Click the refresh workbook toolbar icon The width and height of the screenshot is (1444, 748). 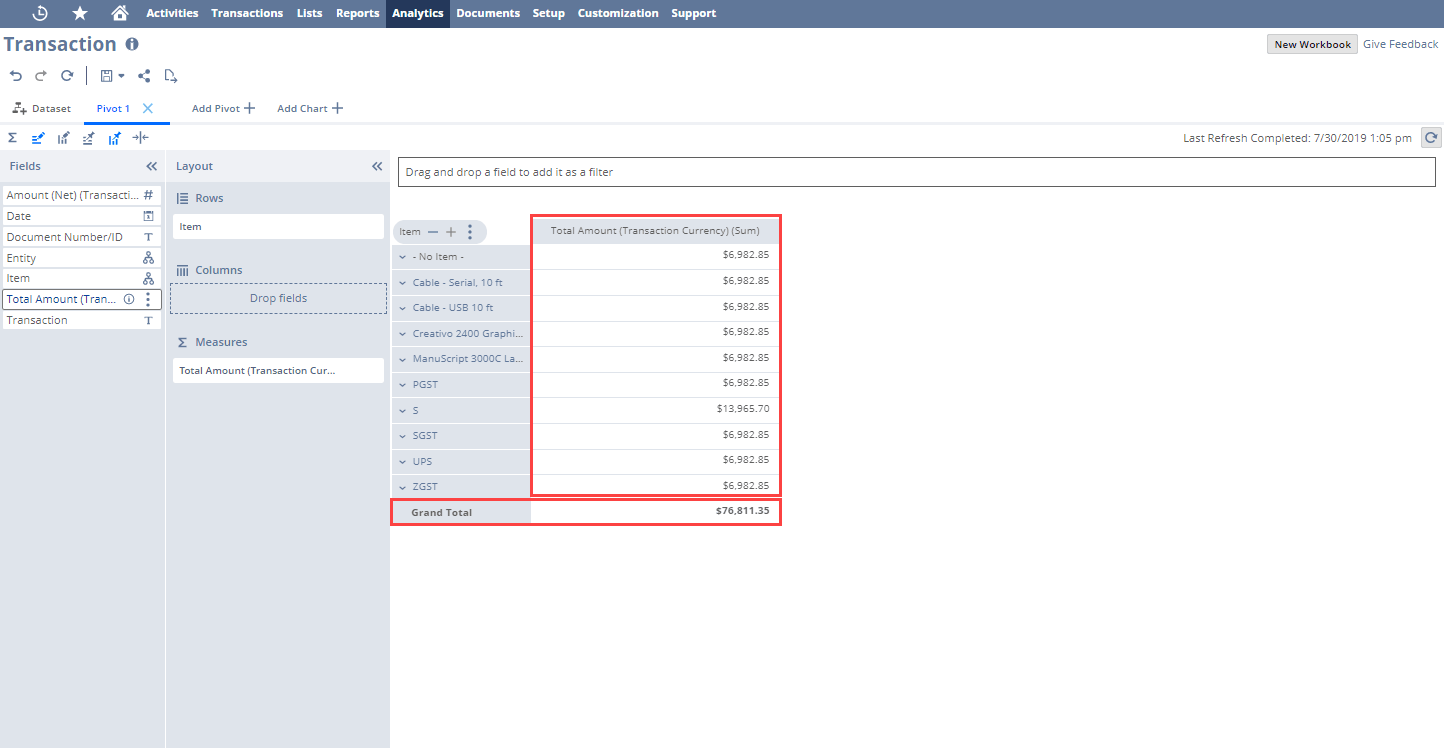(x=67, y=76)
